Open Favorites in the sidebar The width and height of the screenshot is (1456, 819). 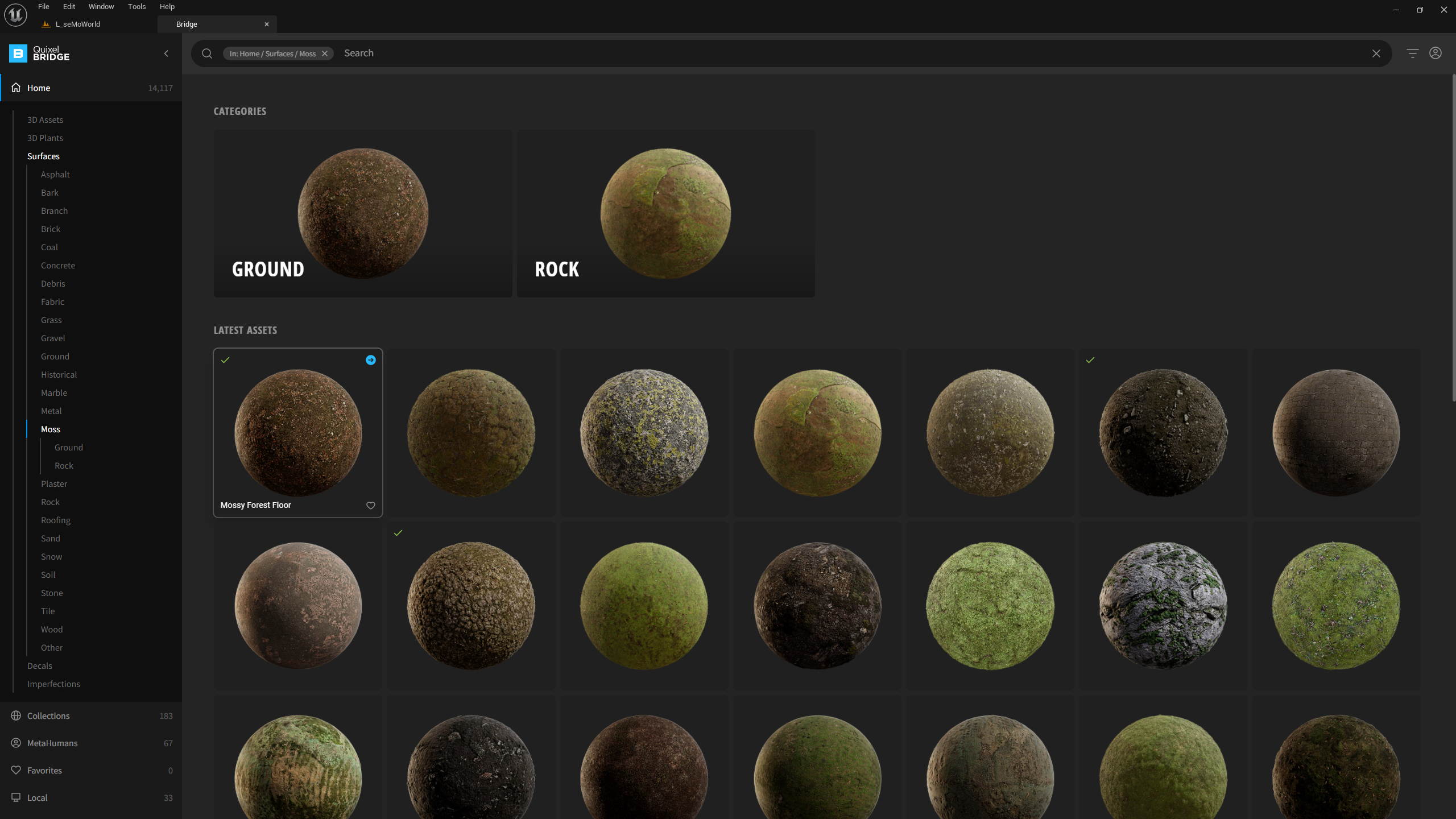[44, 771]
